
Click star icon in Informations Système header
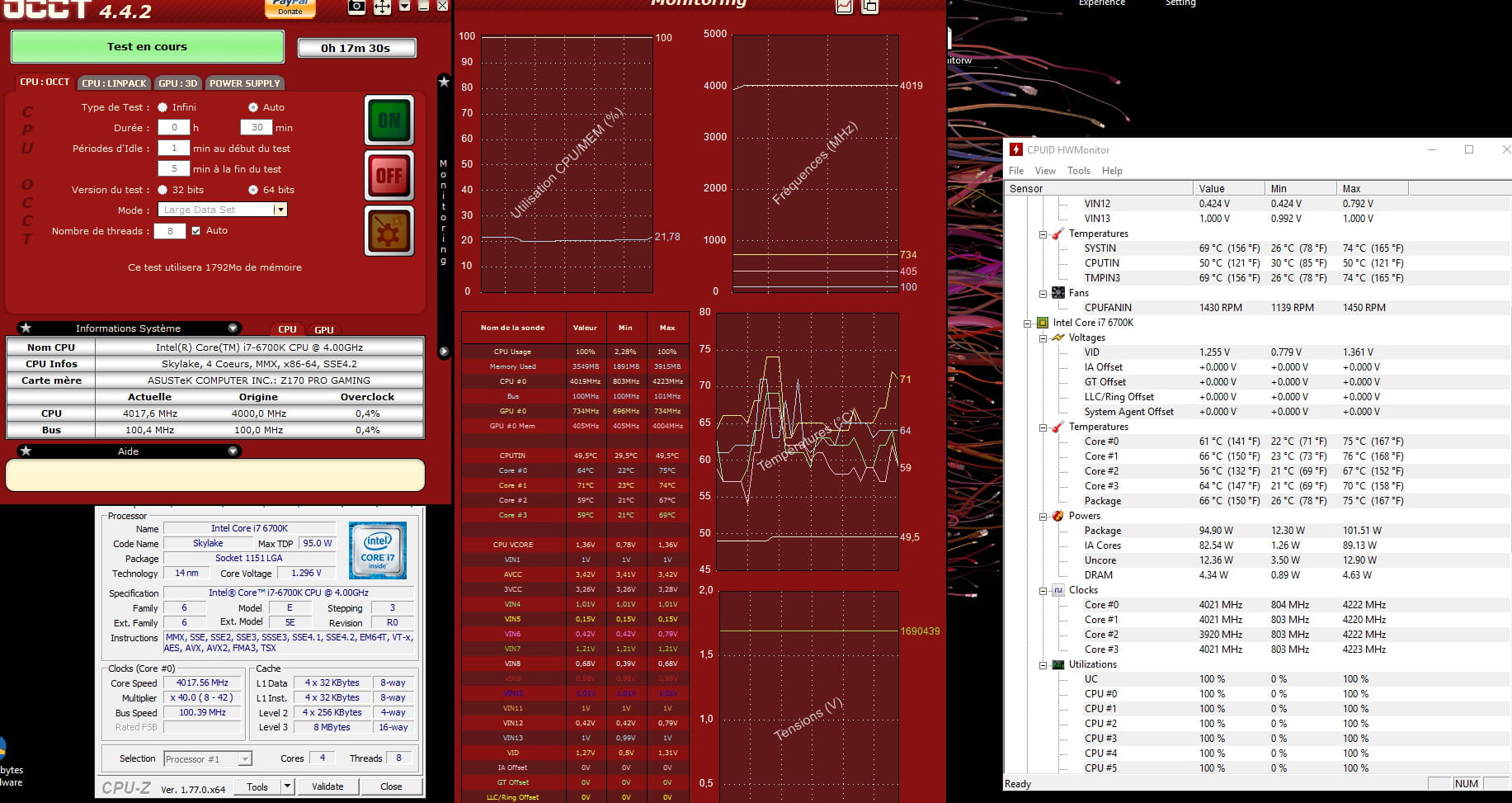pyautogui.click(x=26, y=328)
